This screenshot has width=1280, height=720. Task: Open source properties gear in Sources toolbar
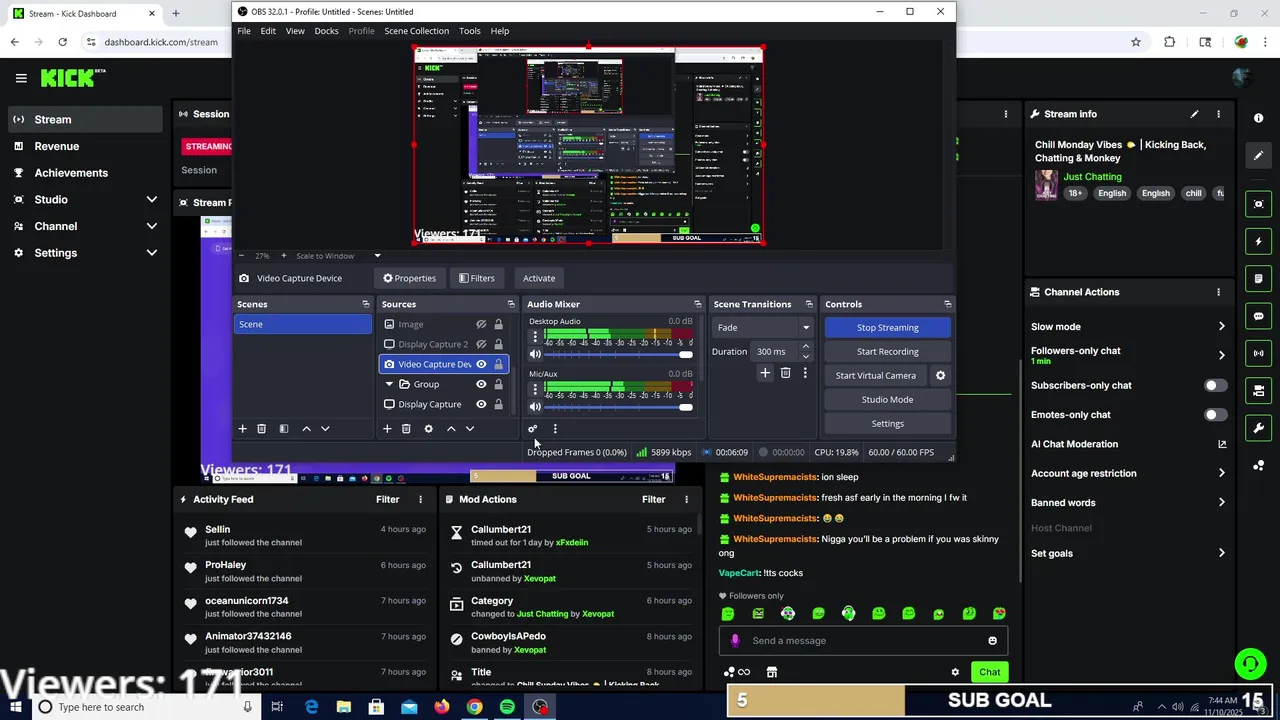tap(429, 428)
